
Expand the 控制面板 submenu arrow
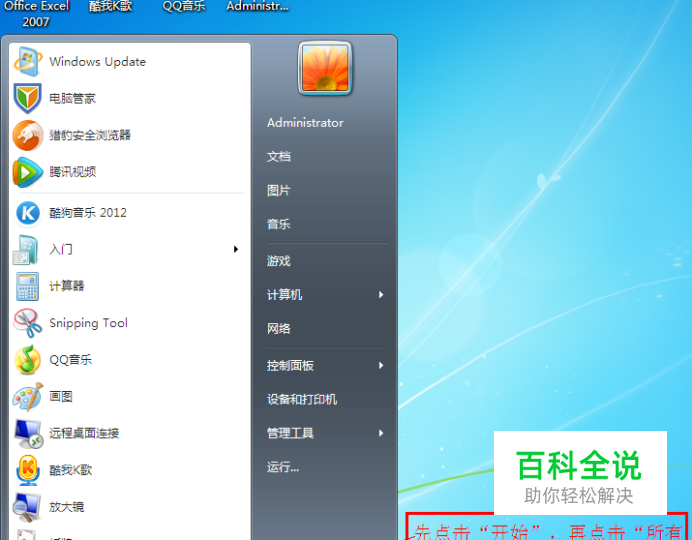point(381,365)
